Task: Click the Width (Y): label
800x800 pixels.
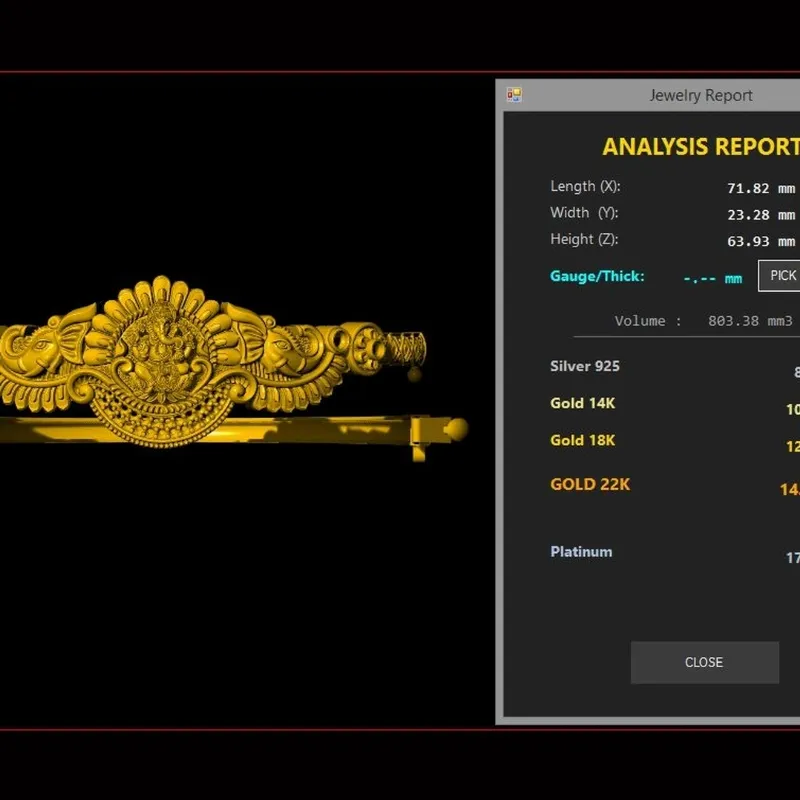Action: point(584,213)
